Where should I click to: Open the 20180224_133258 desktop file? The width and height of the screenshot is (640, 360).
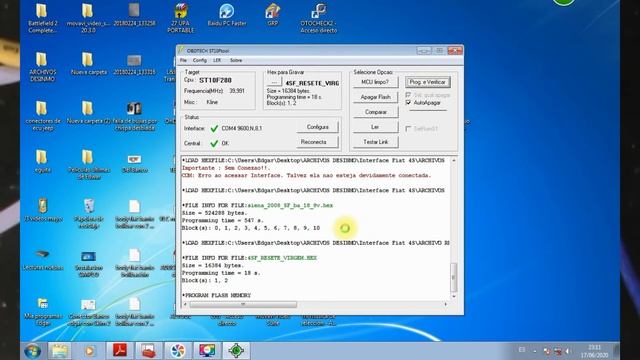pos(134,15)
